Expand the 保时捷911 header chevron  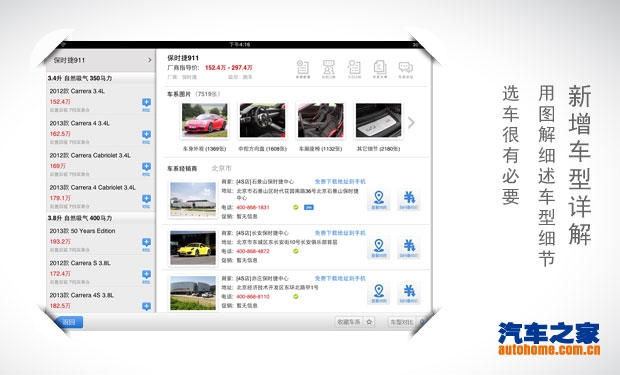tap(150, 60)
